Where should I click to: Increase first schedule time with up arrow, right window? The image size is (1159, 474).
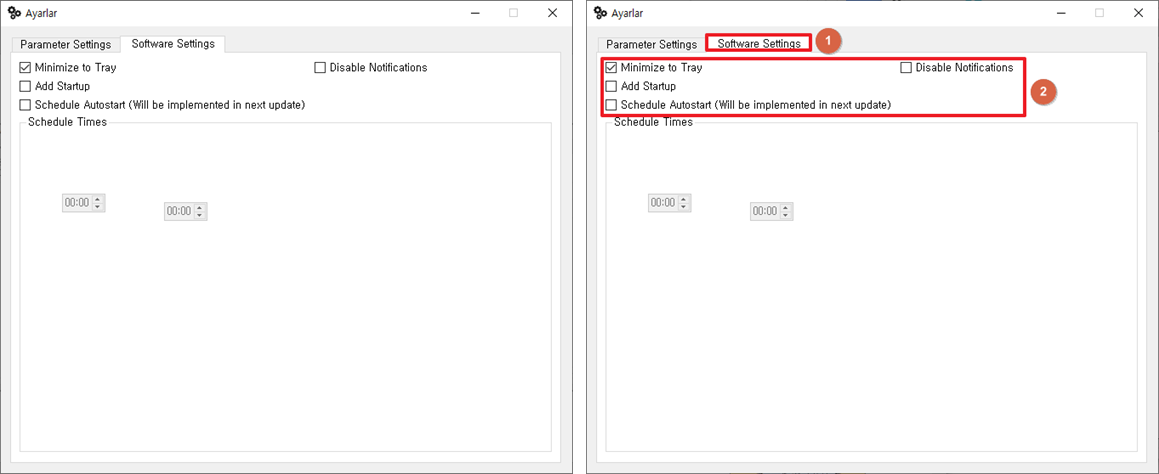pyautogui.click(x=684, y=199)
